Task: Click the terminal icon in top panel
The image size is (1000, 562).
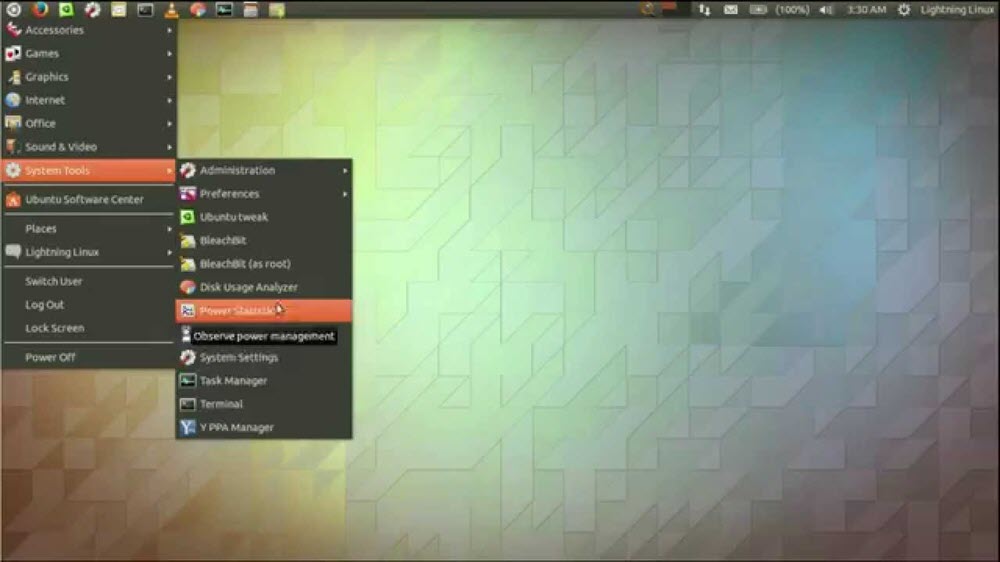Action: click(145, 10)
